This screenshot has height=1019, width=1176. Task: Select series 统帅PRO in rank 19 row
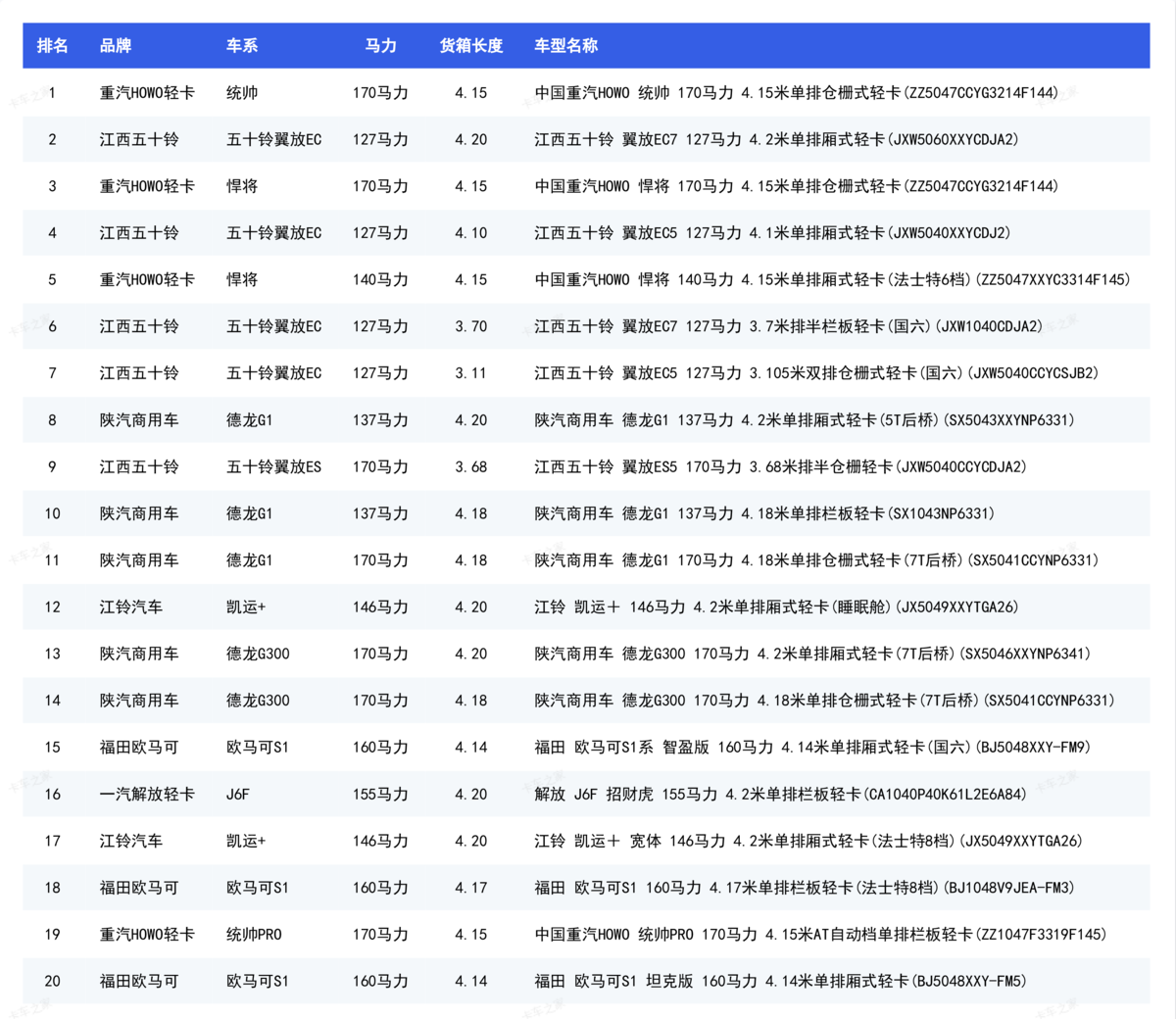point(254,935)
